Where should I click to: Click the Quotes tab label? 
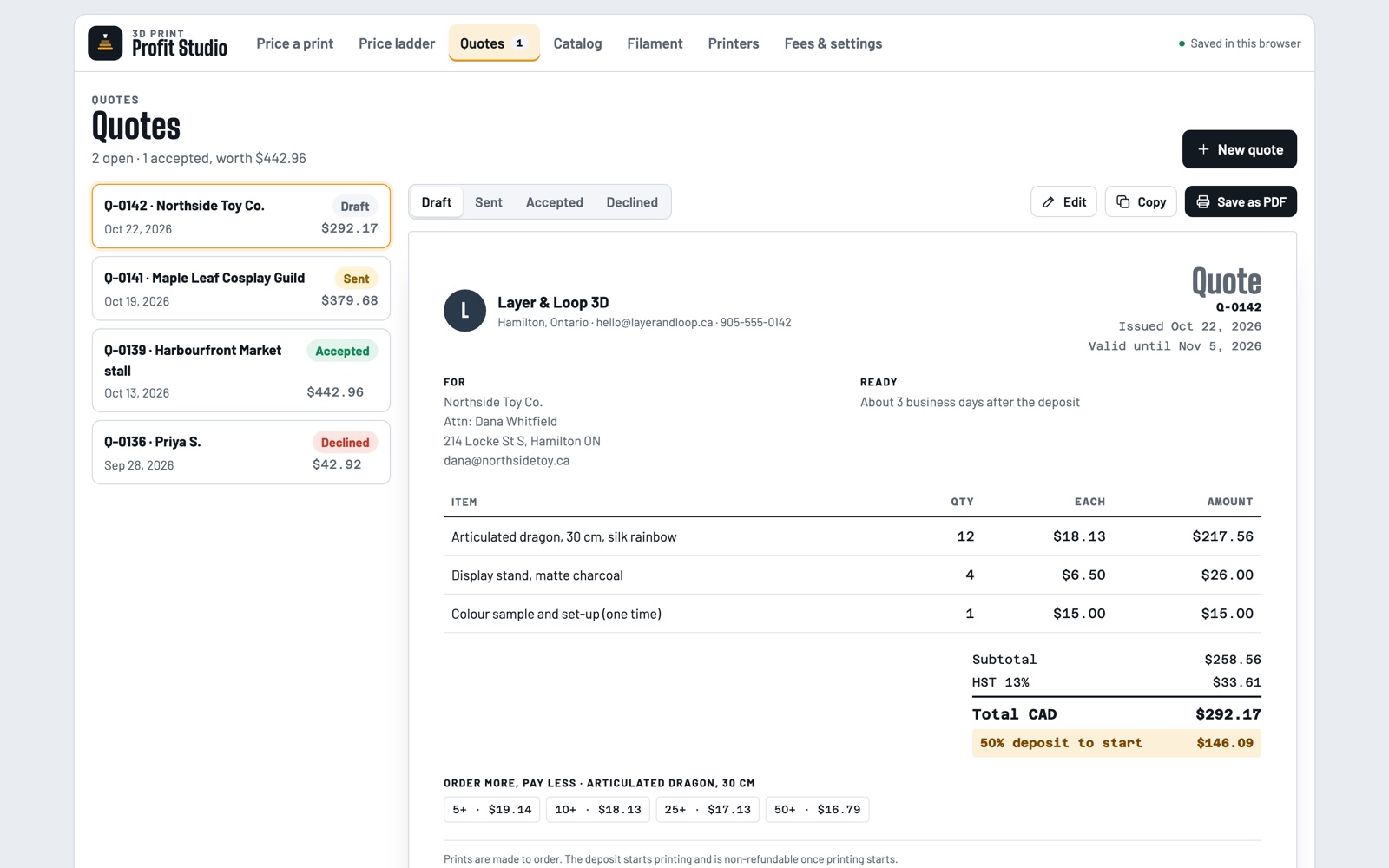[x=482, y=43]
